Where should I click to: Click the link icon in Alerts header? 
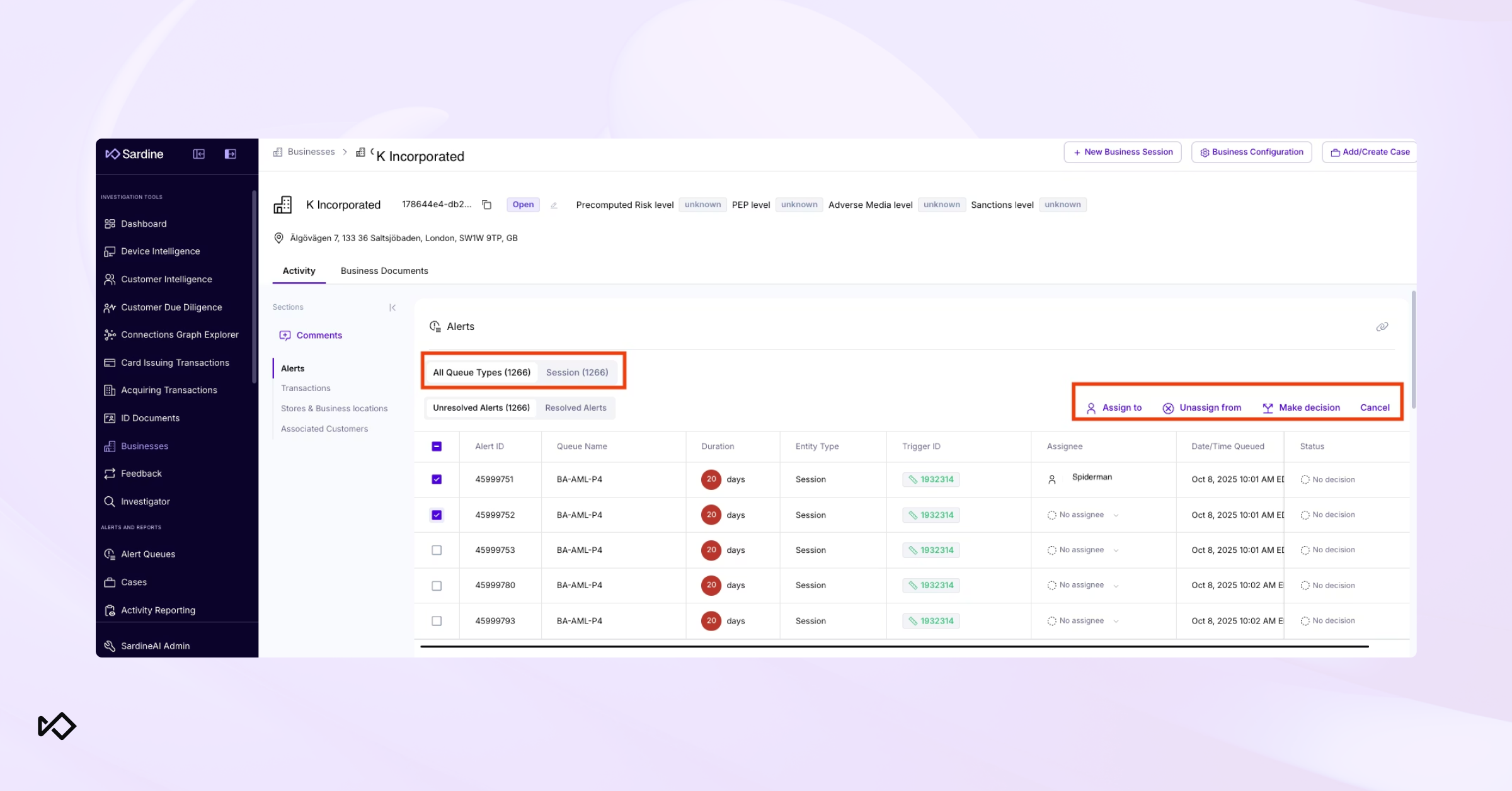click(x=1382, y=326)
